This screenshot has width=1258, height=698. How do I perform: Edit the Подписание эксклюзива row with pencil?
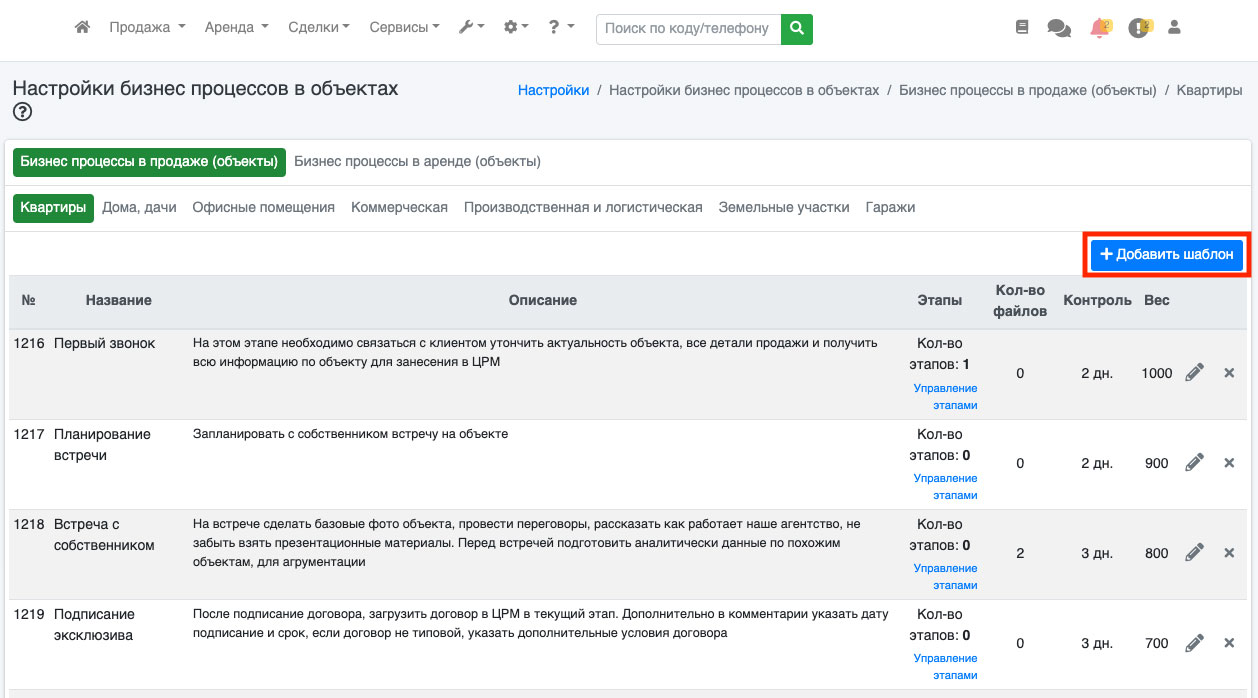(x=1194, y=643)
